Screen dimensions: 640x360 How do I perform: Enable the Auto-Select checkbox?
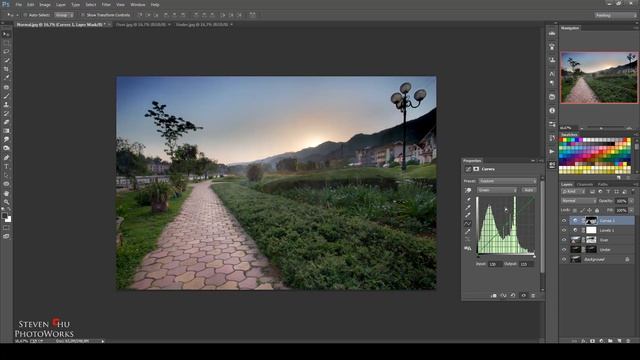[x=25, y=15]
